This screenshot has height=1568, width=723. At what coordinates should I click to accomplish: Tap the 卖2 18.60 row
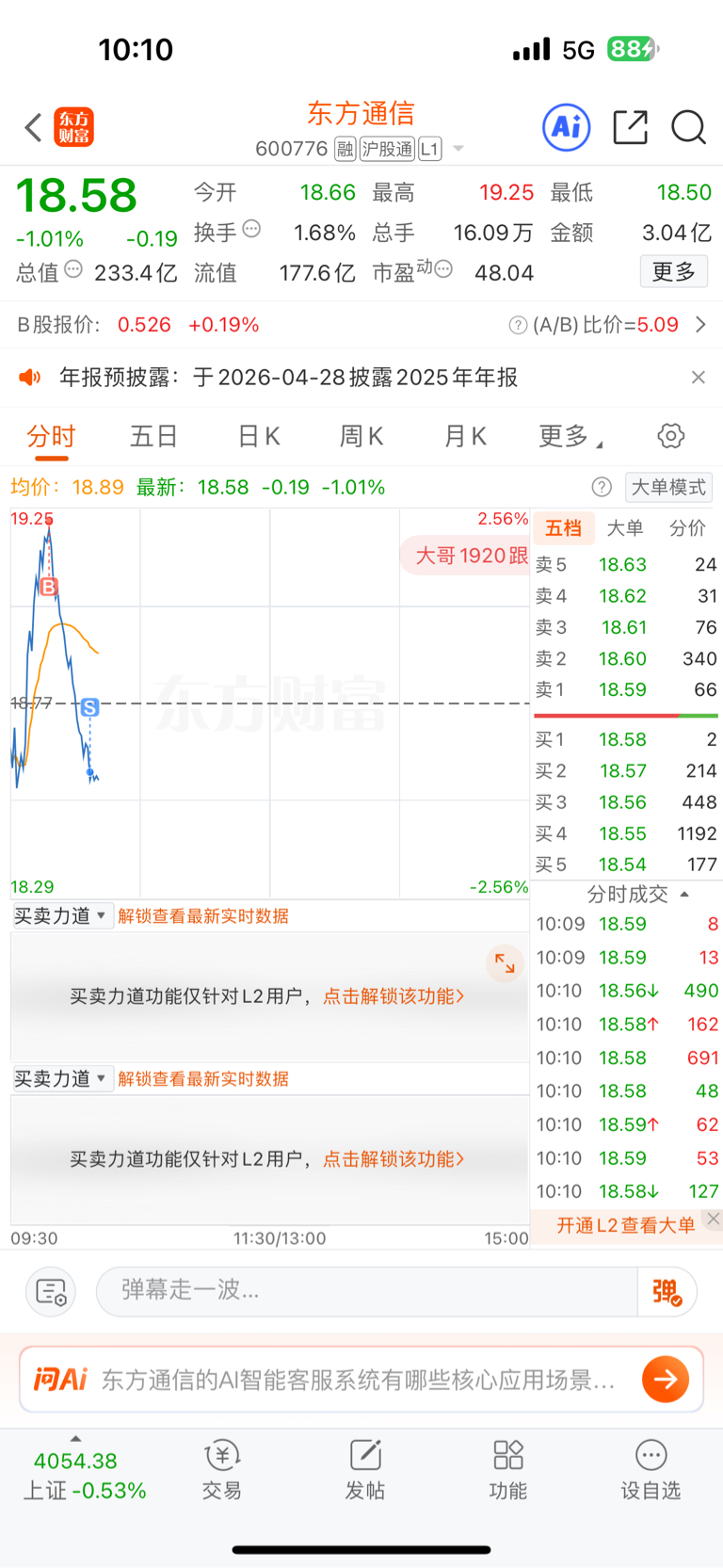point(626,658)
